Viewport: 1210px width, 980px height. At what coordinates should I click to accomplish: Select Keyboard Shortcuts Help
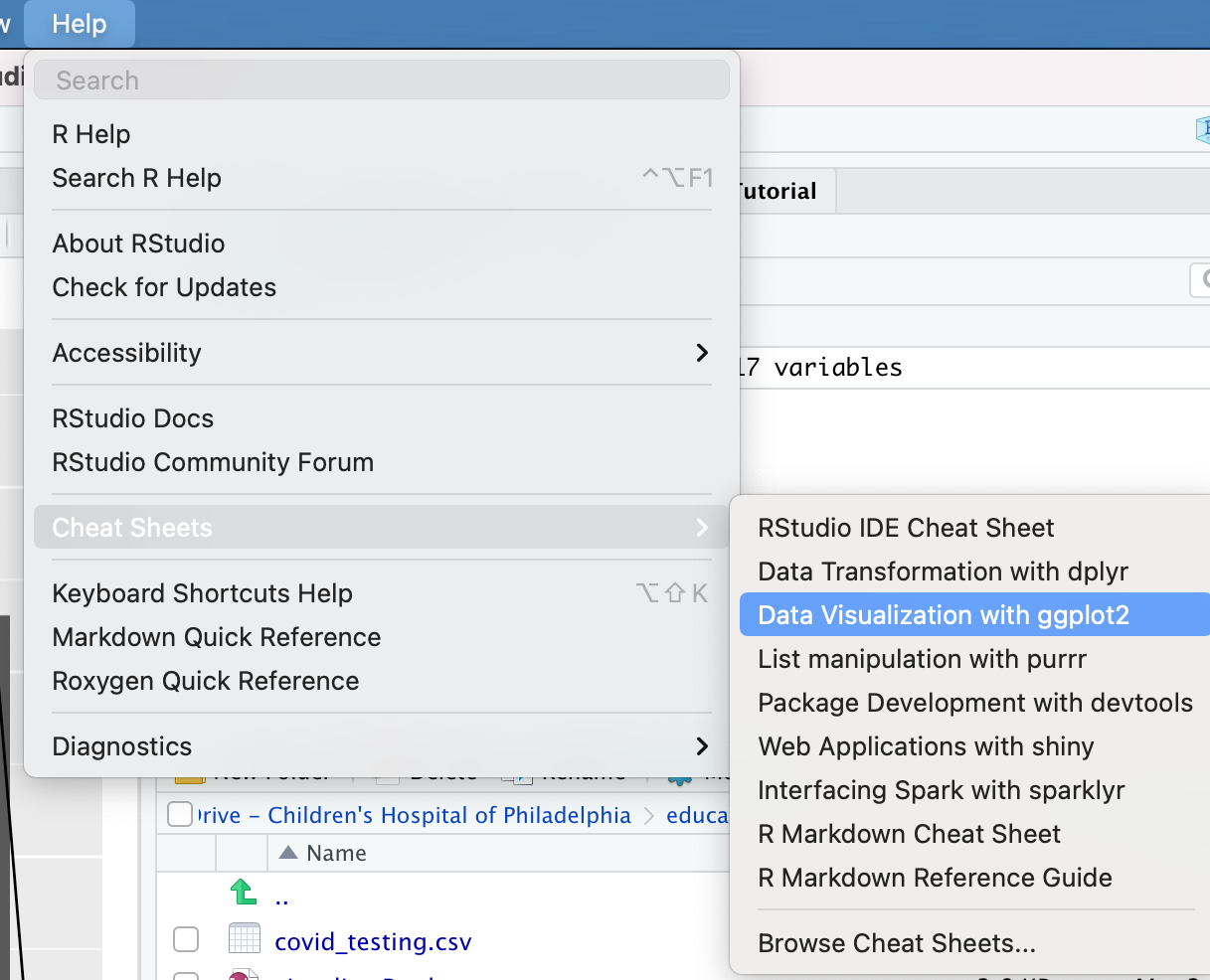point(203,593)
